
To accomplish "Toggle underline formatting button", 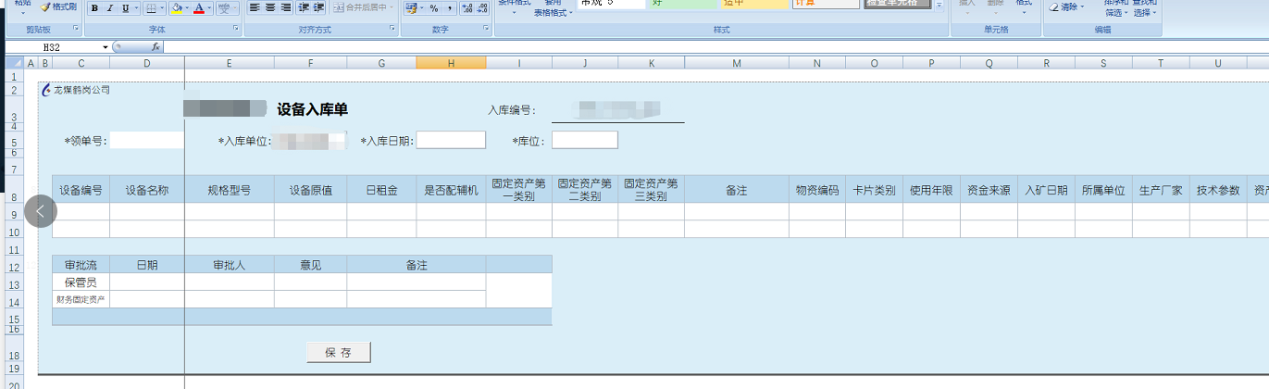I will (x=125, y=8).
